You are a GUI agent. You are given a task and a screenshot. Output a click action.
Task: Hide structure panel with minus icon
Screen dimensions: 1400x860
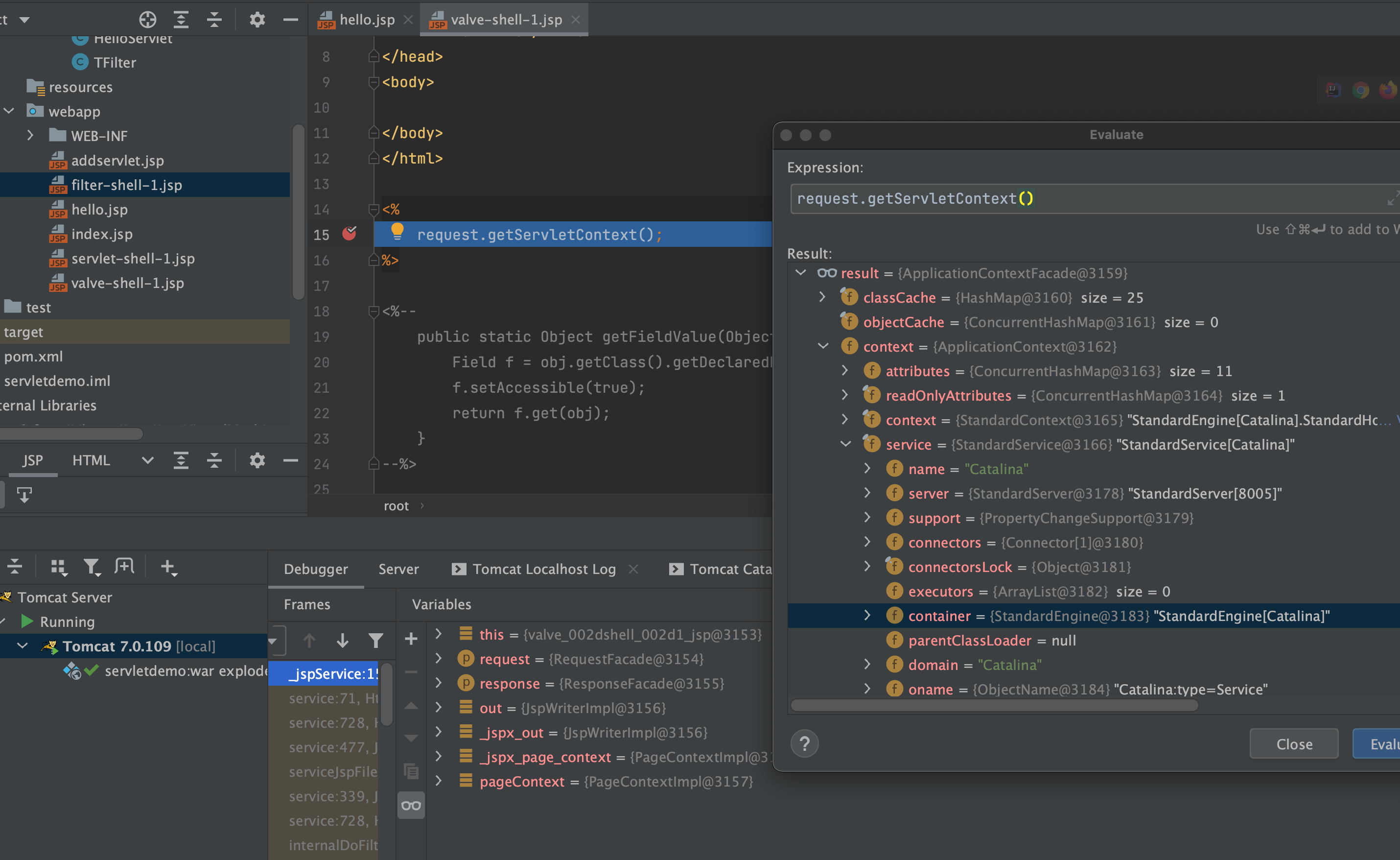[x=290, y=460]
